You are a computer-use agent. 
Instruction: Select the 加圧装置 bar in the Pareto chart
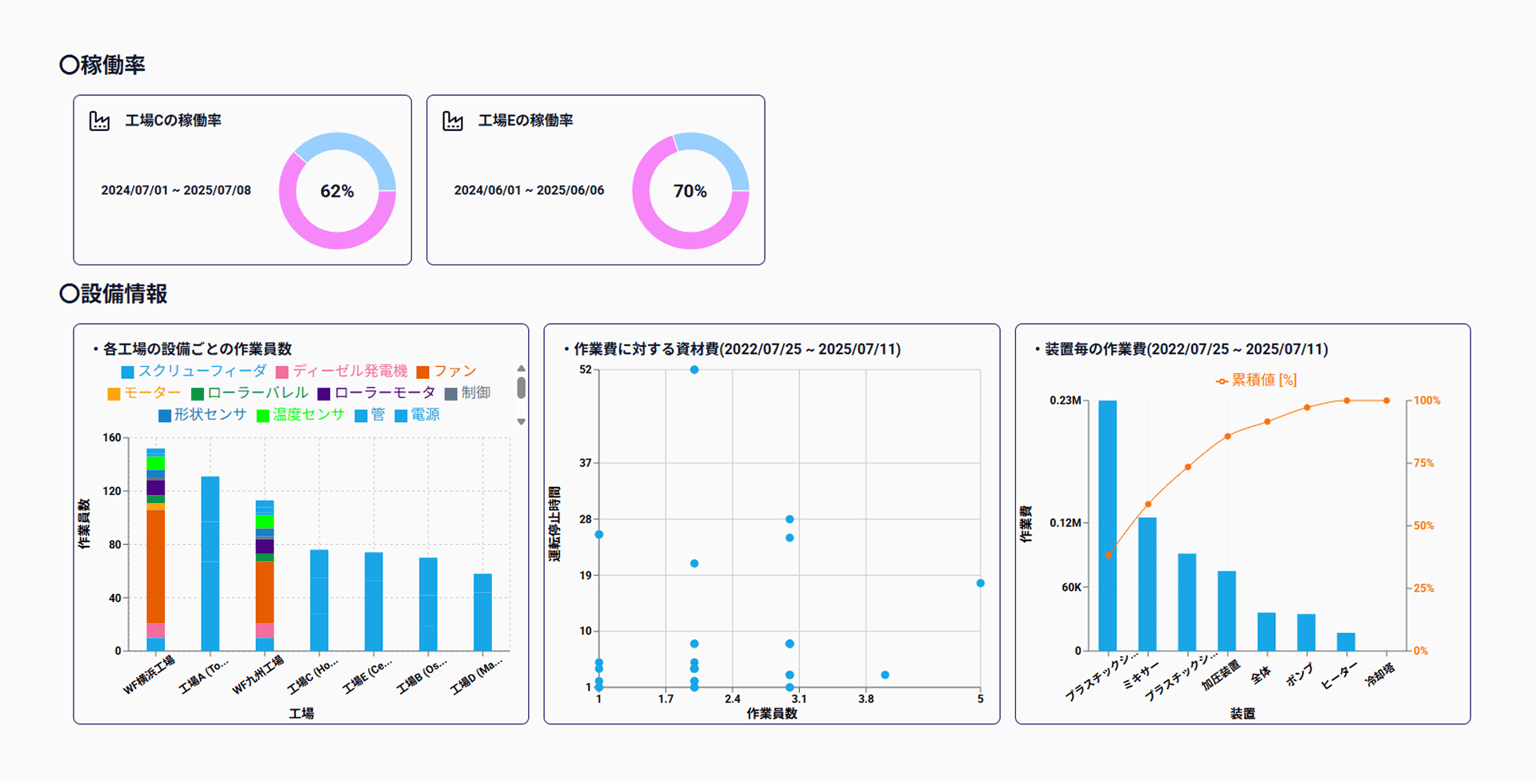click(1227, 611)
